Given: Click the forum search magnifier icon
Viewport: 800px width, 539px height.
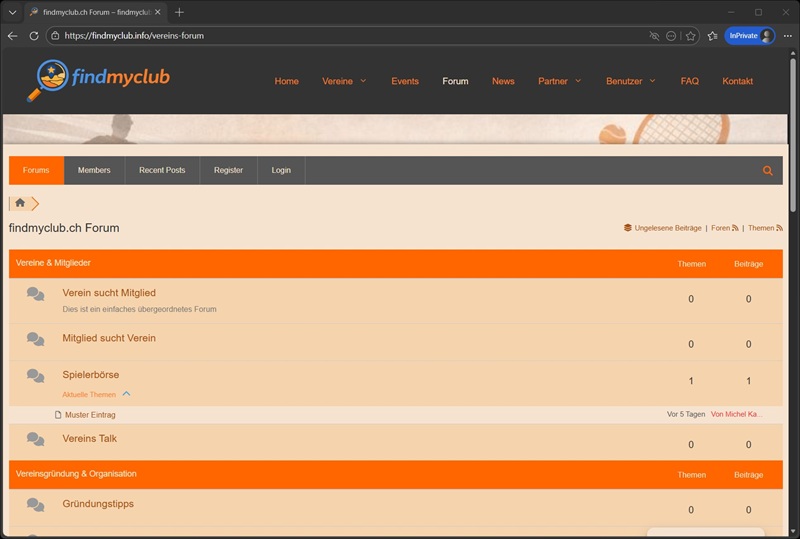Looking at the screenshot, I should pos(768,171).
